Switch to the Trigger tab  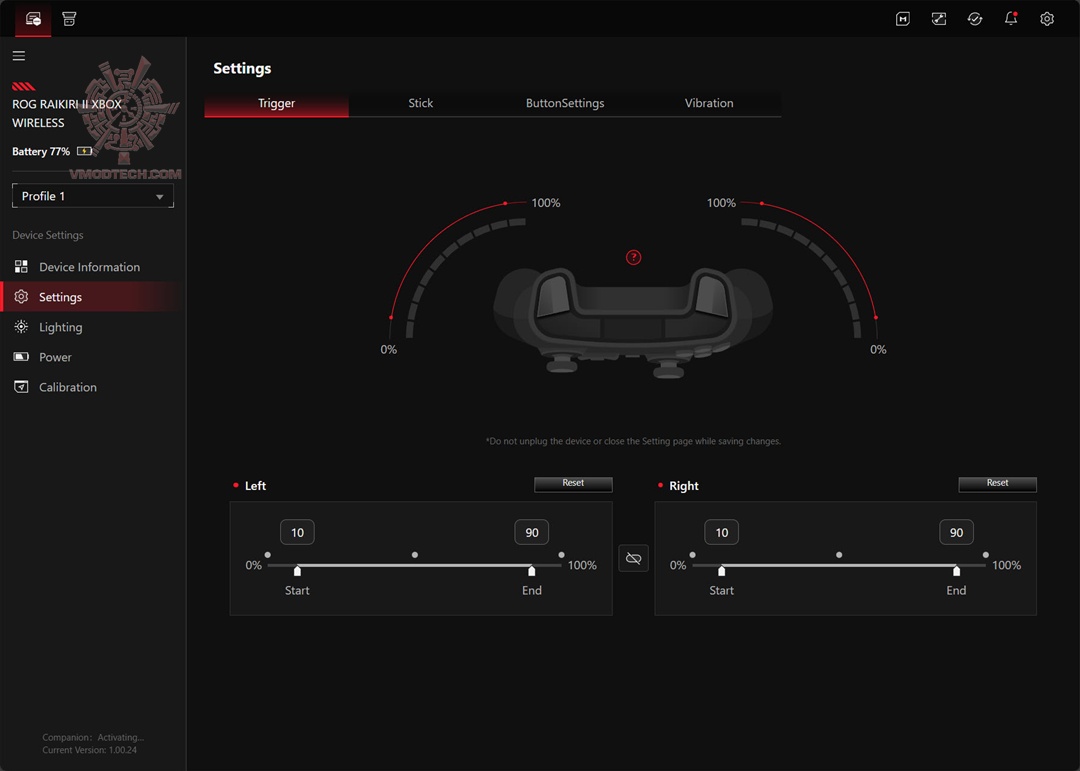coord(276,103)
